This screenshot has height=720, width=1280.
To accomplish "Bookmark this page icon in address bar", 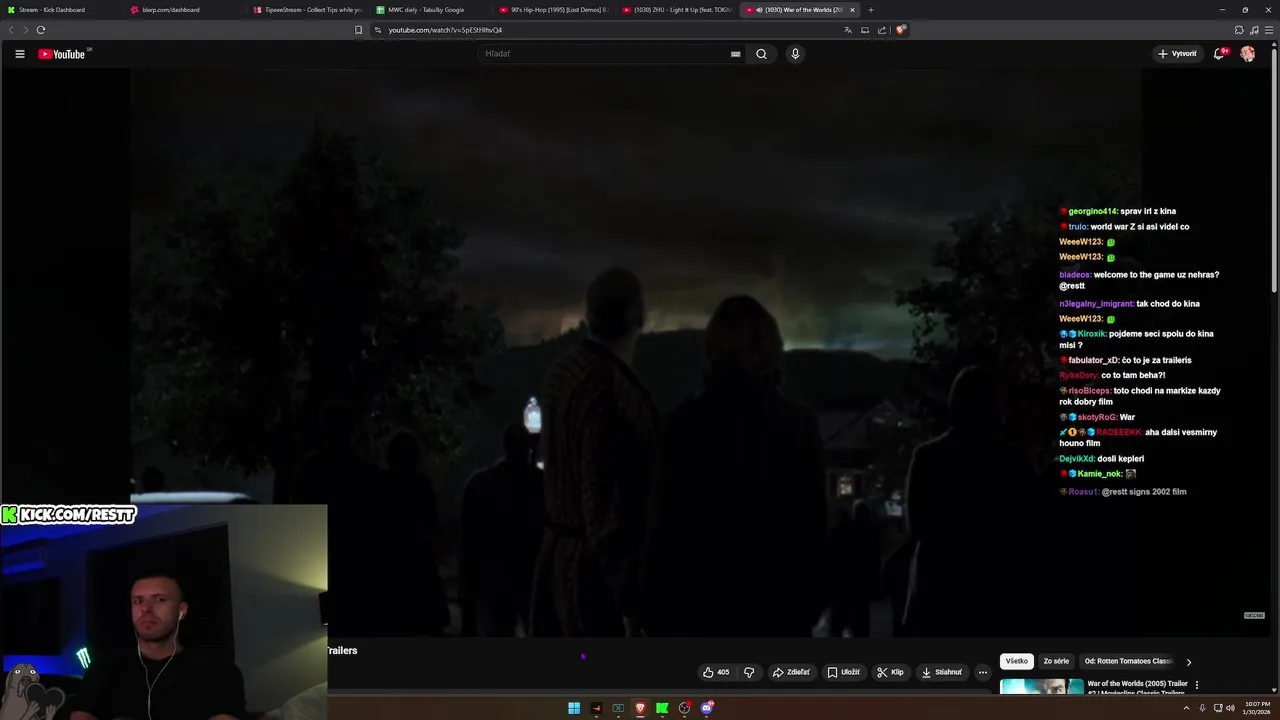I will click(x=359, y=30).
